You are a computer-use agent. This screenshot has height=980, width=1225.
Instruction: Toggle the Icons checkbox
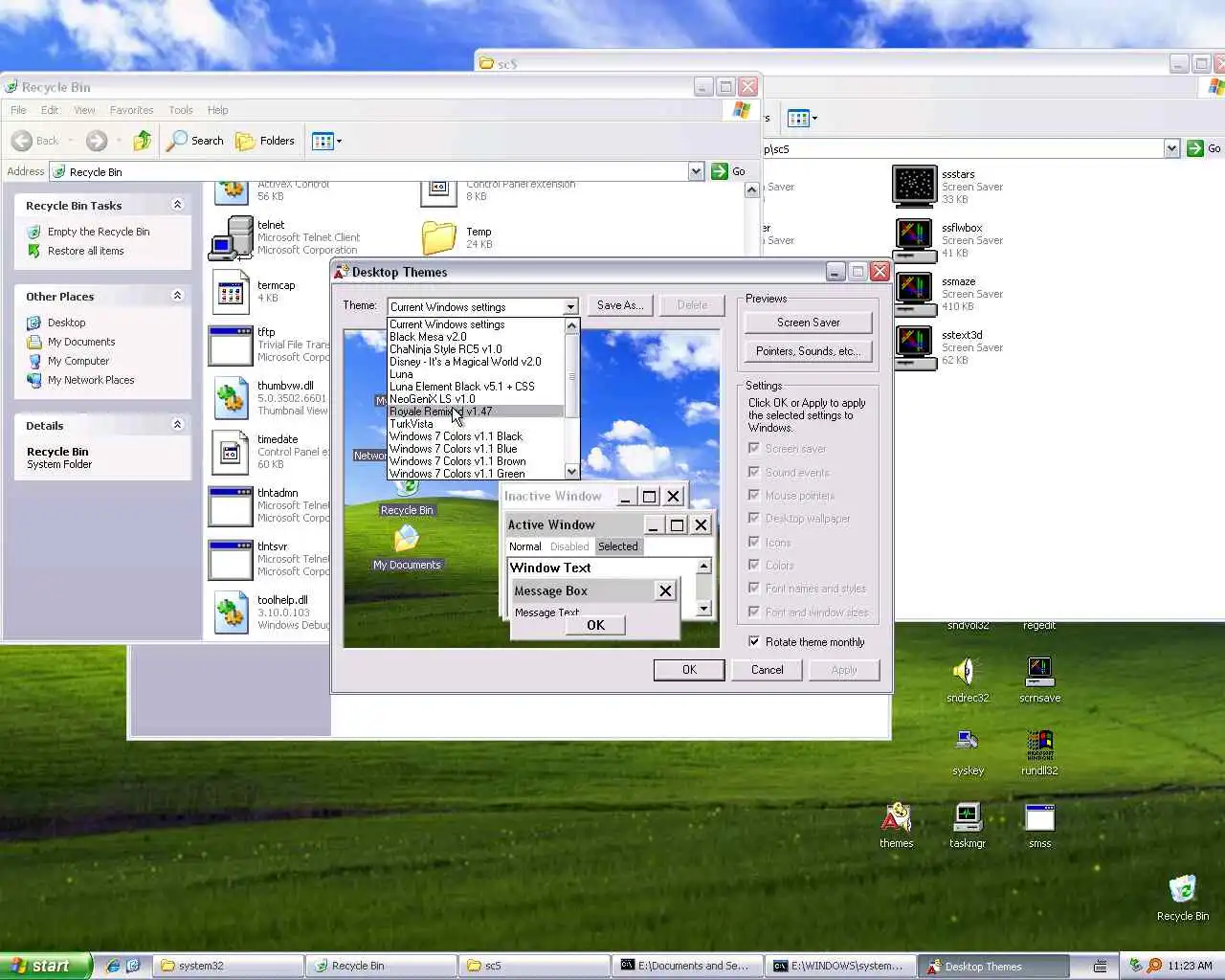coord(754,542)
